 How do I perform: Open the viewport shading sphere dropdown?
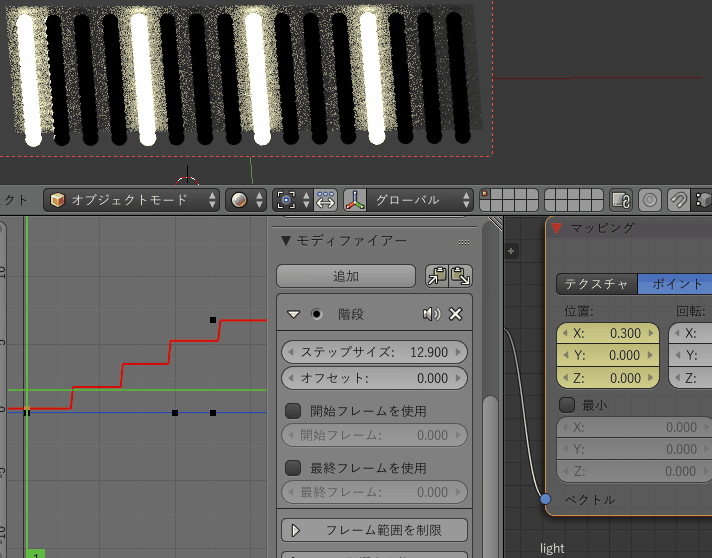point(247,200)
